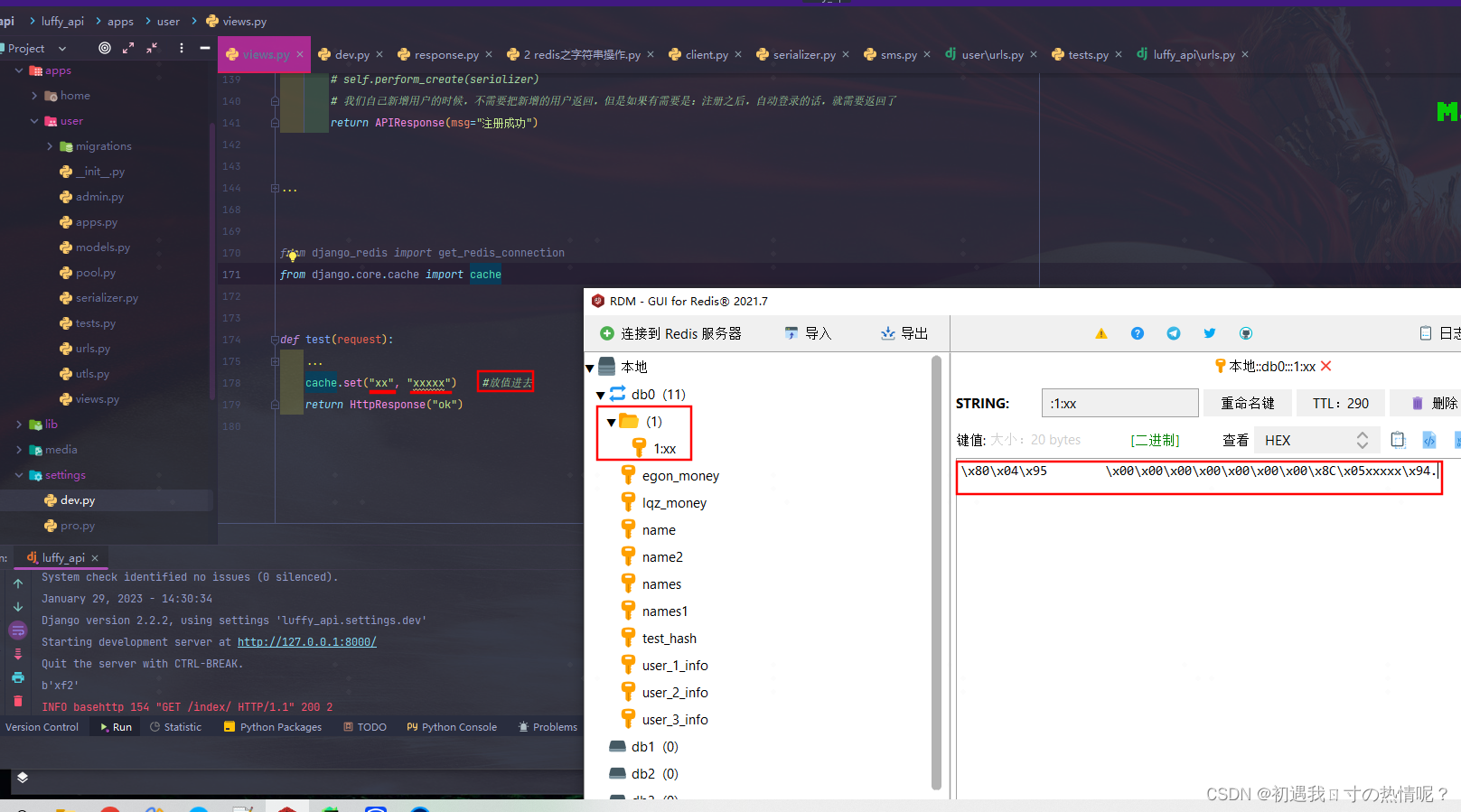
Task: Click warning triangle icon in RDM
Action: pyautogui.click(x=1101, y=333)
